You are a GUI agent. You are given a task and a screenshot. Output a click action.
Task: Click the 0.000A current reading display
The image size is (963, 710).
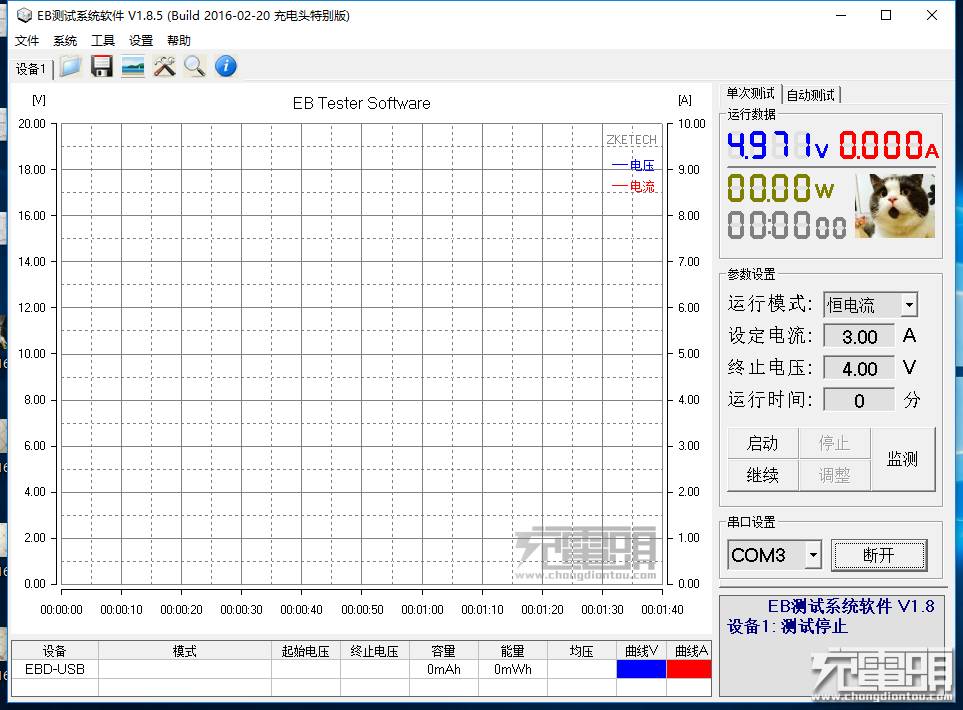[889, 146]
